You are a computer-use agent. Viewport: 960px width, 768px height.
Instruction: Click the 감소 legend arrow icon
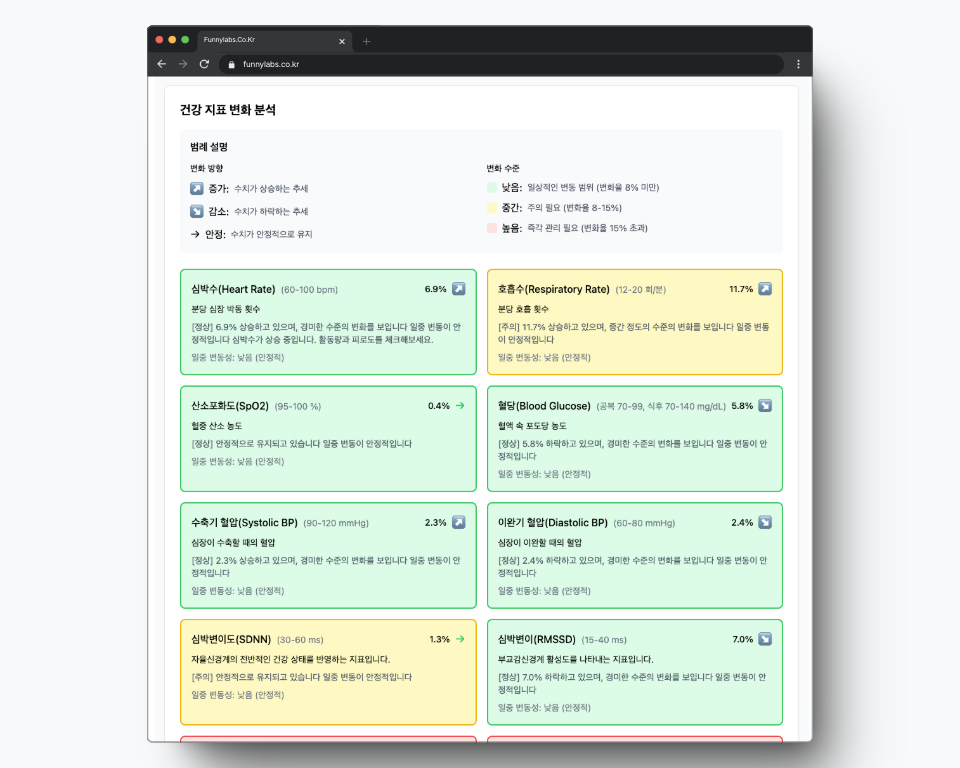point(197,211)
